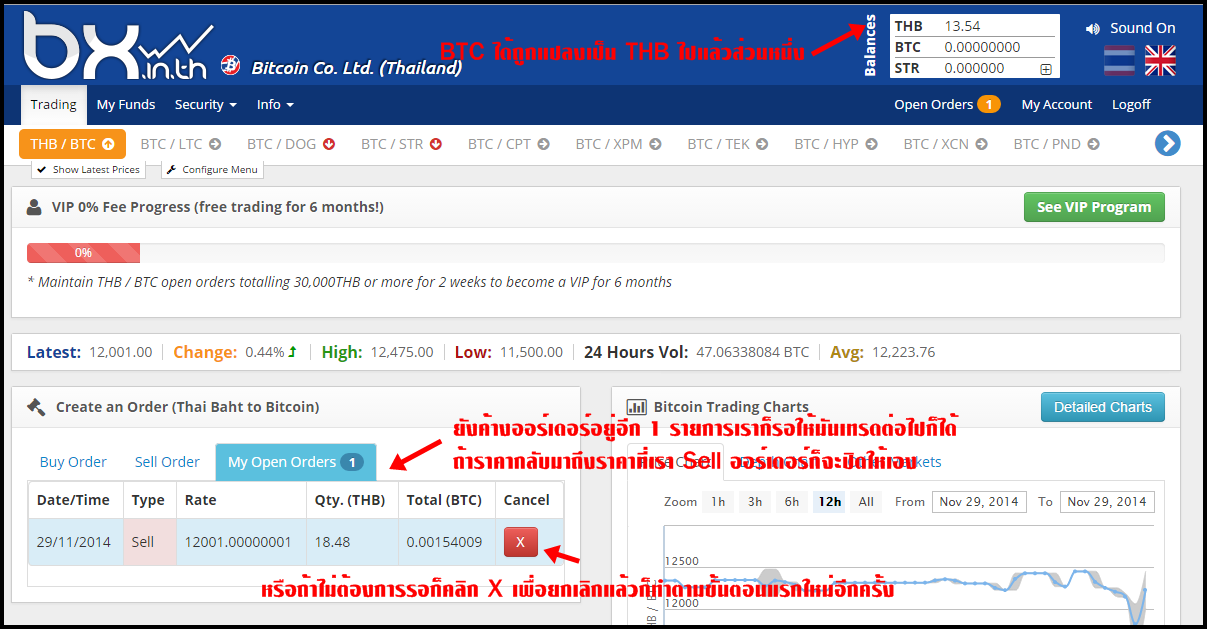
Task: Go to the next currency pairs with the arrow
Action: click(x=1167, y=144)
